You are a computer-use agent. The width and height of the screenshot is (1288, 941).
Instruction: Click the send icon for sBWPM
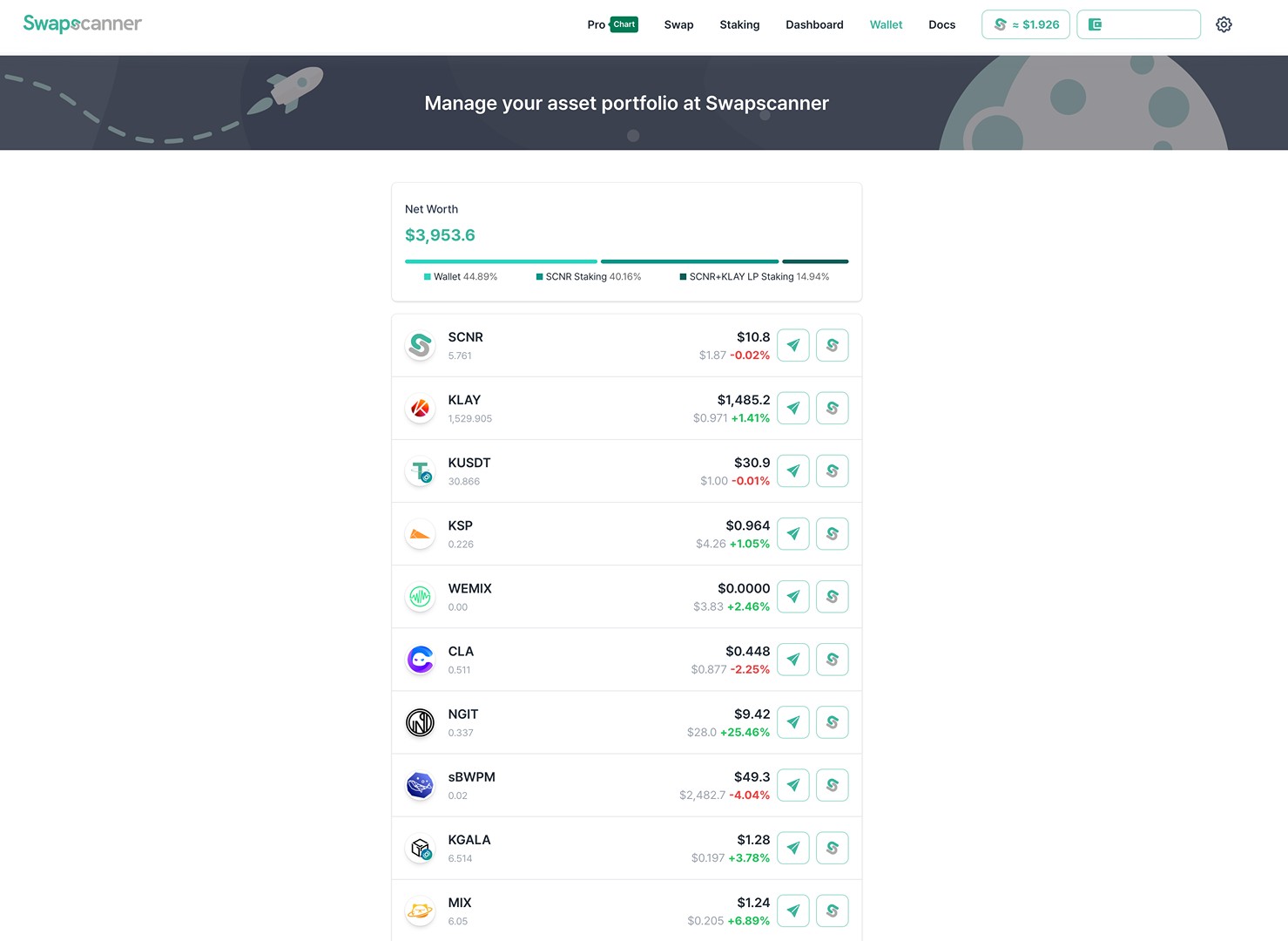pyautogui.click(x=793, y=785)
